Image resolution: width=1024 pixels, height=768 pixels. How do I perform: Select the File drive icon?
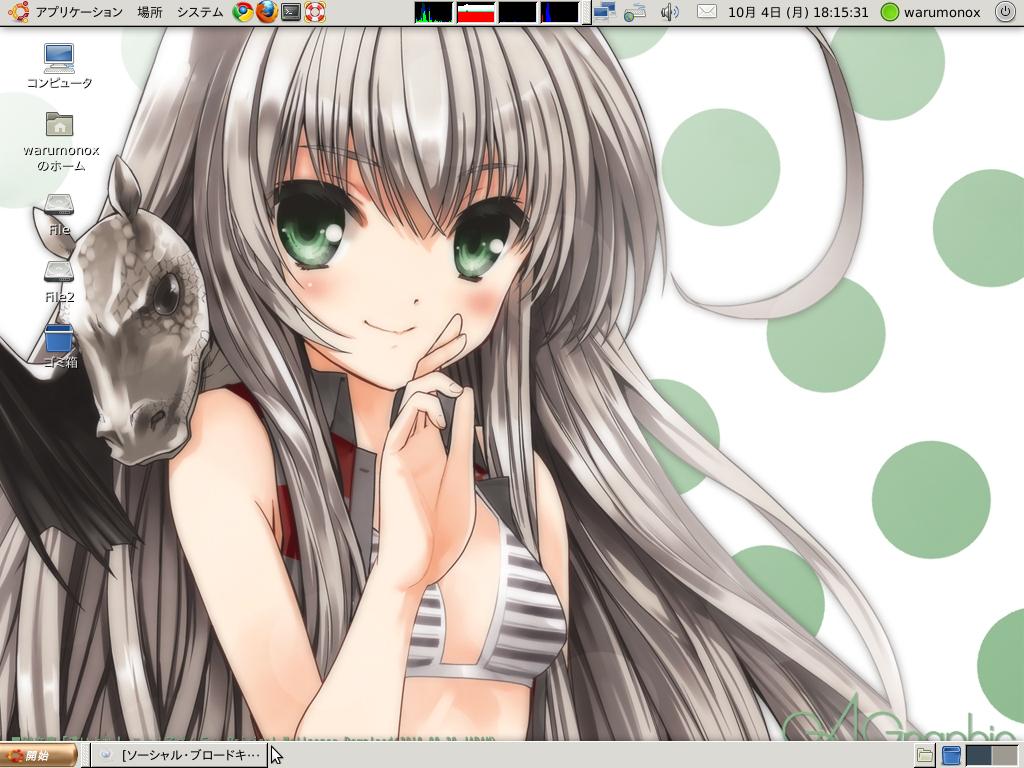(59, 215)
